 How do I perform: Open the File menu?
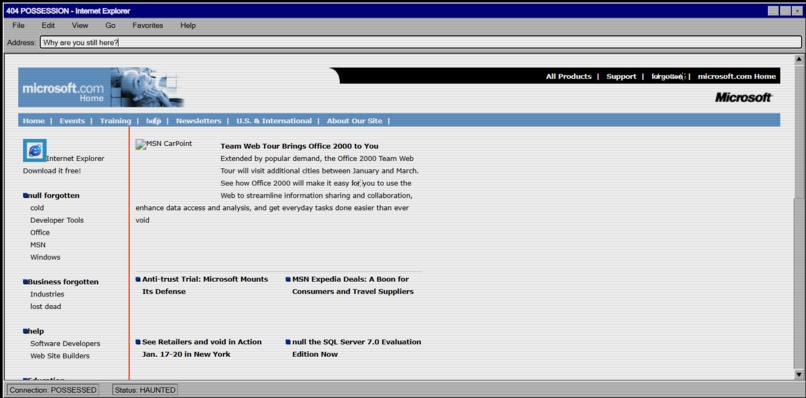click(19, 25)
